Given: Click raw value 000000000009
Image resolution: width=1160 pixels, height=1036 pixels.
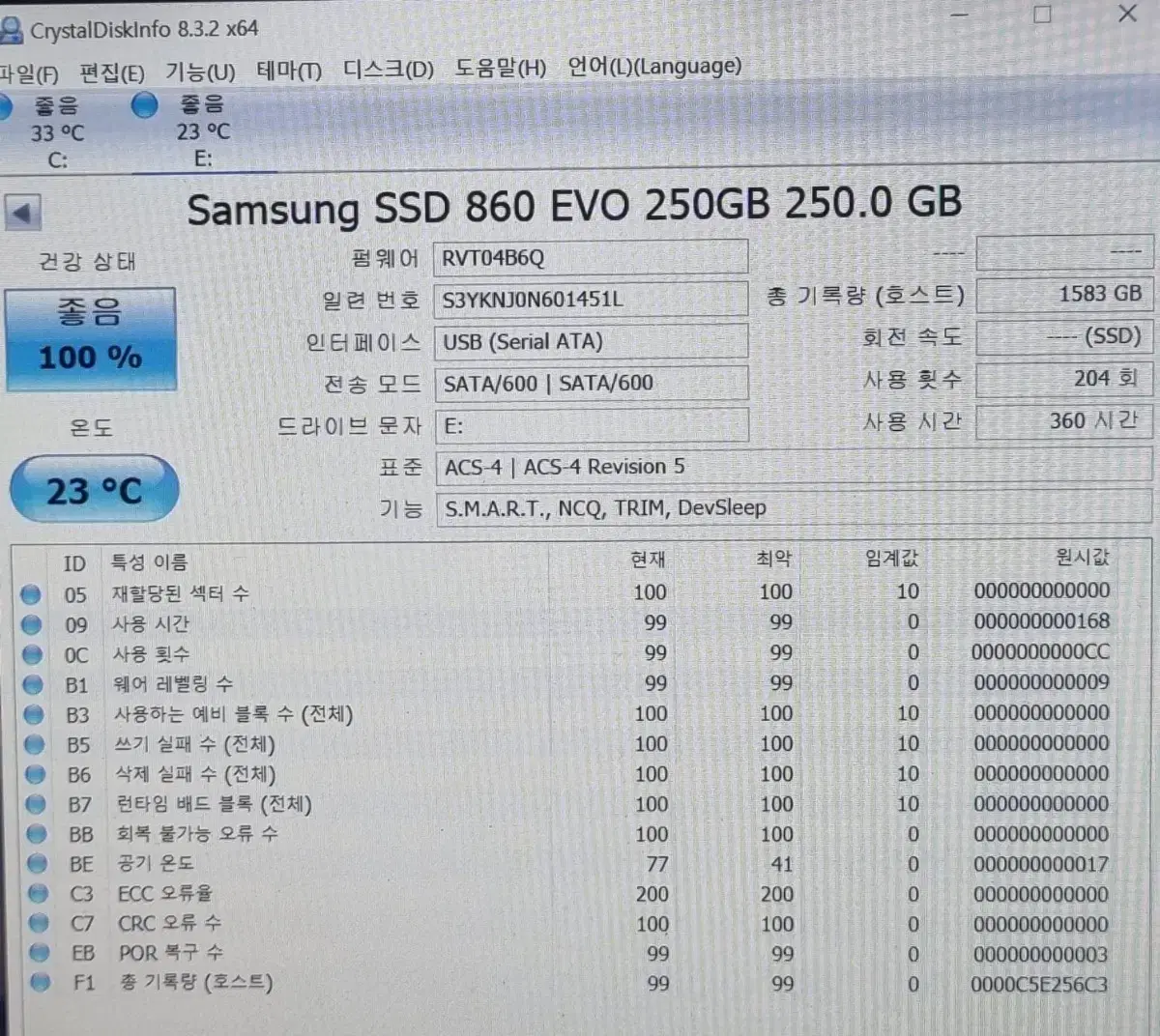Looking at the screenshot, I should 1041,681.
